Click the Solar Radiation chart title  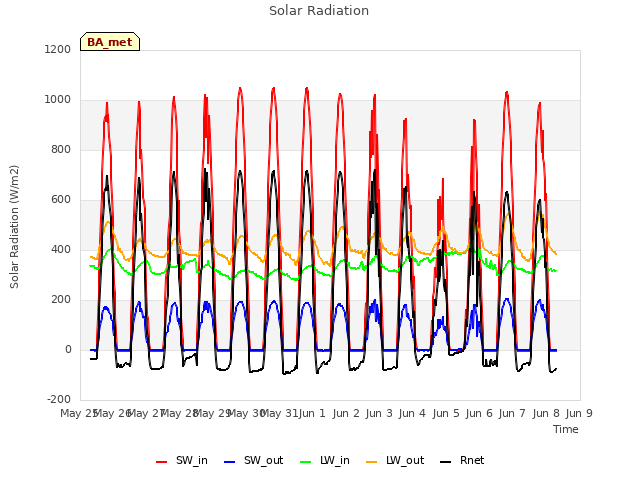[x=319, y=11]
